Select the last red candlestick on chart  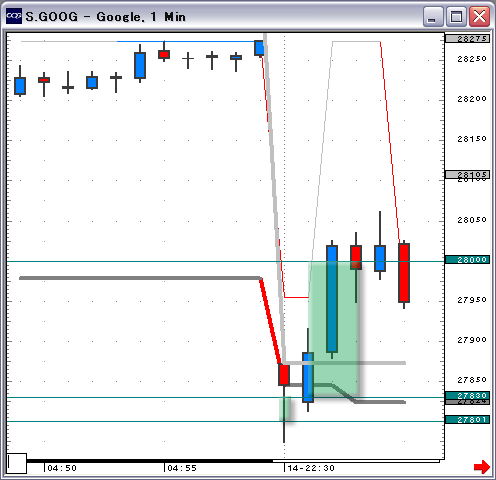[x=404, y=273]
